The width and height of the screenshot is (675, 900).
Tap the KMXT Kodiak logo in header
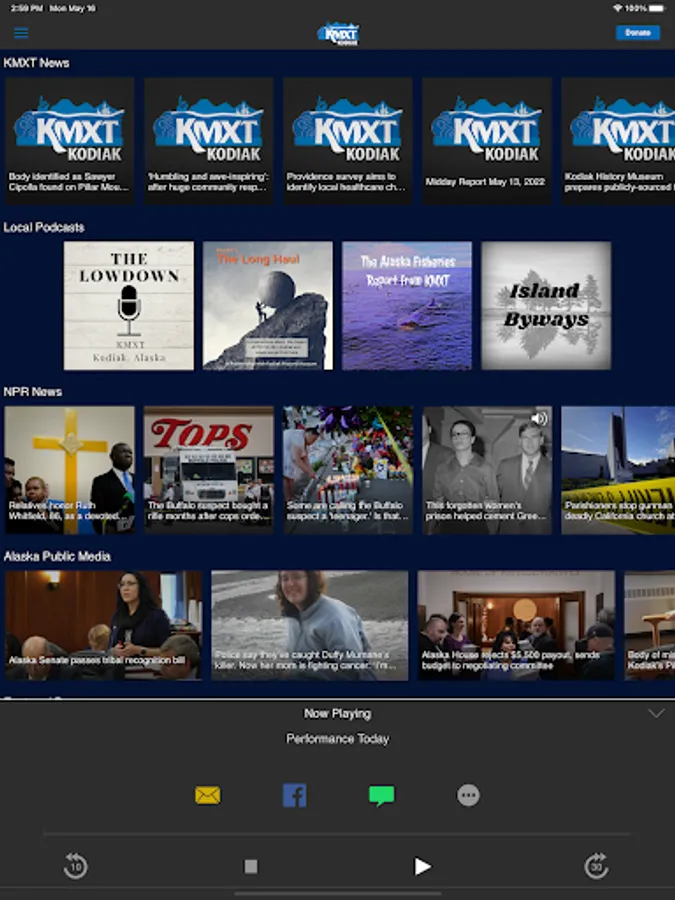coord(338,33)
